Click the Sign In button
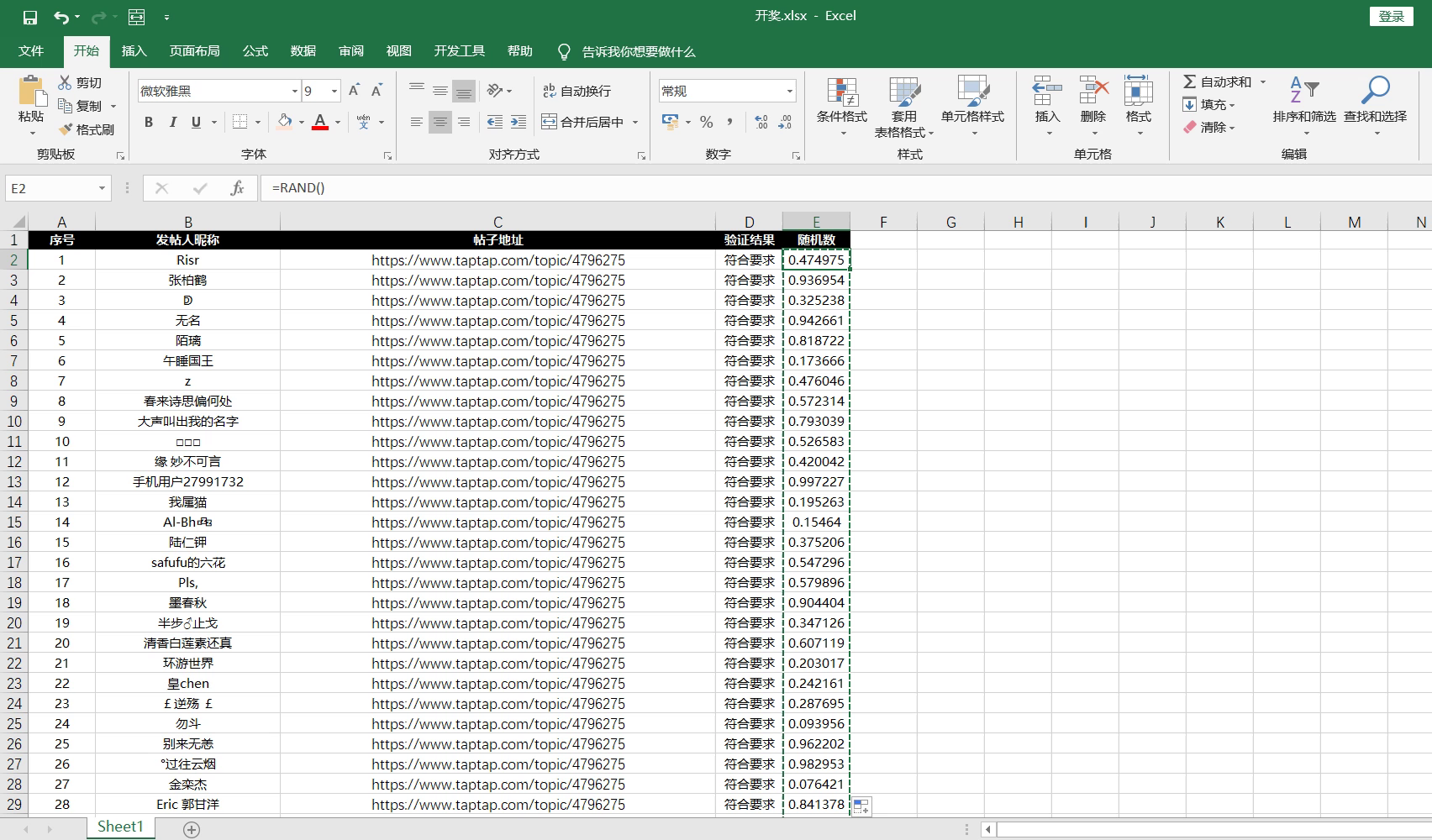The image size is (1432, 840). (x=1391, y=16)
